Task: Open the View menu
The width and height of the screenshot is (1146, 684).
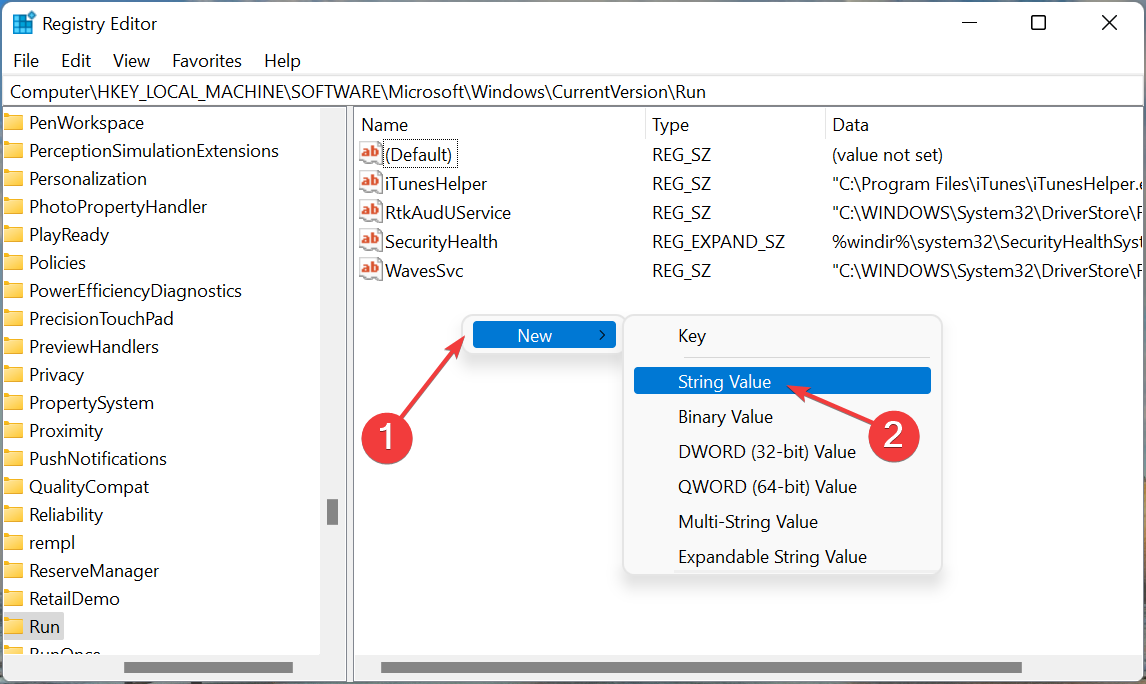Action: (x=132, y=61)
